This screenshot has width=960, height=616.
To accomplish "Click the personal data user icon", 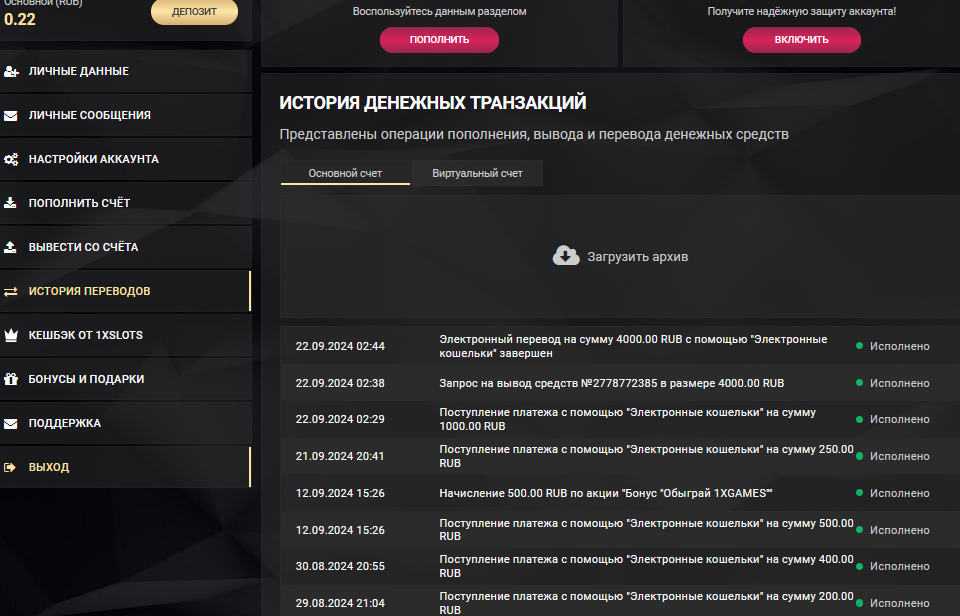I will click(x=11, y=72).
